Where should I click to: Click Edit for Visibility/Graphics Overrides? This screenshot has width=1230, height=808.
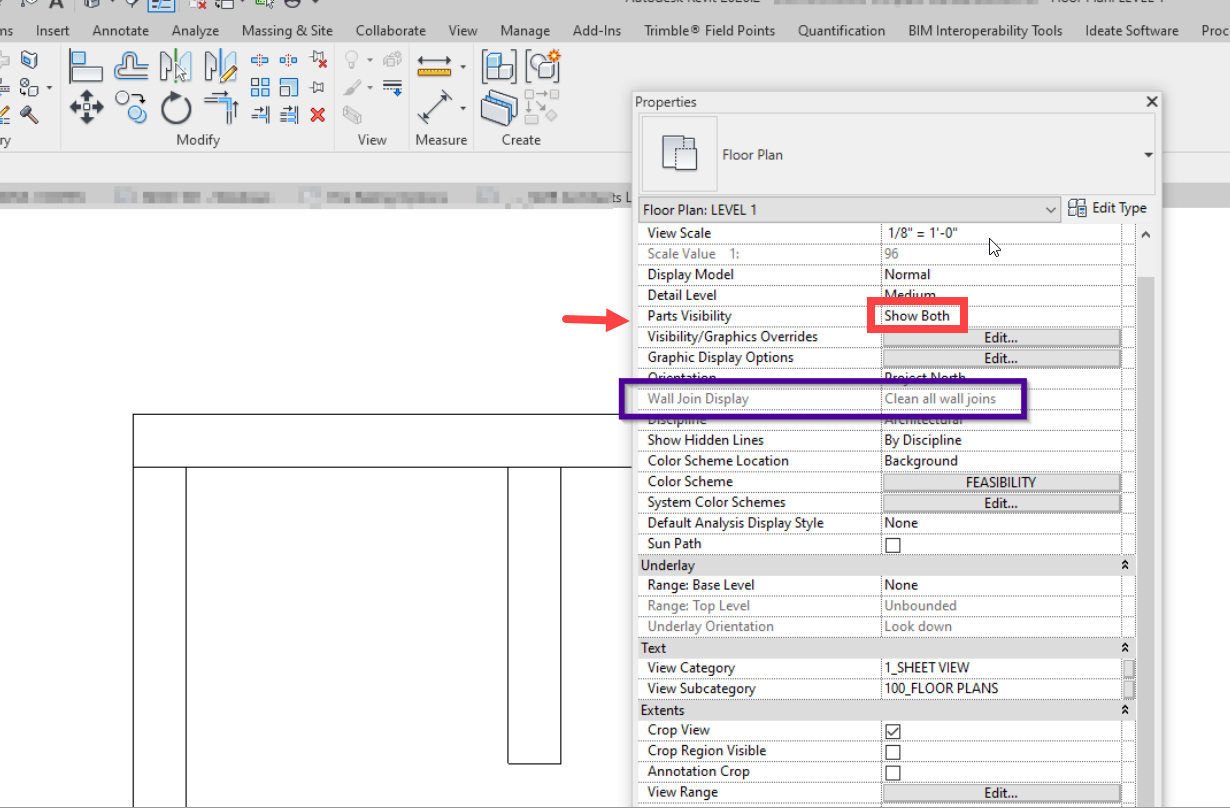(x=1001, y=337)
